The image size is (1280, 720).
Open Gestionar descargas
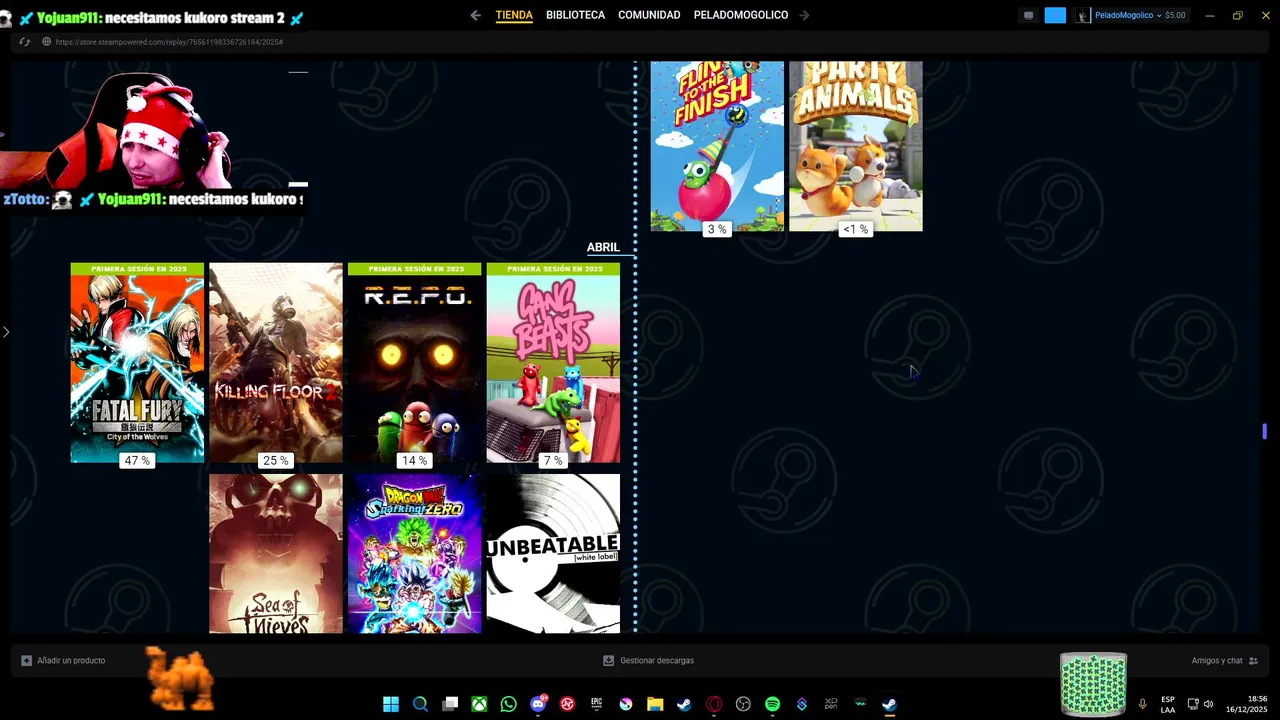click(648, 661)
